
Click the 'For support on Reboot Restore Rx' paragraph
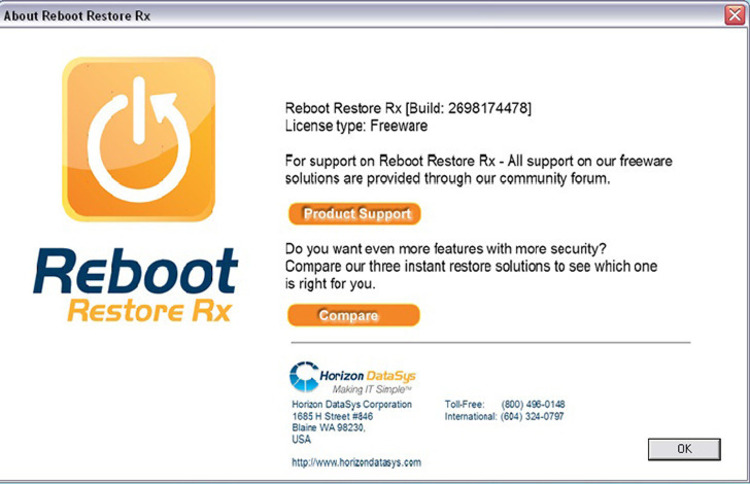[478, 169]
